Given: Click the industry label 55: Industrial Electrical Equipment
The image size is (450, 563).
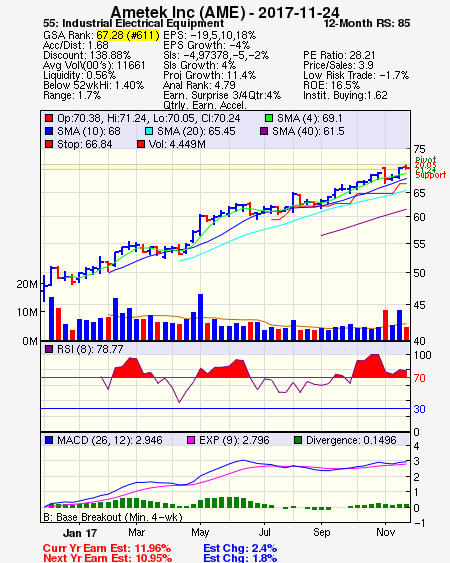Looking at the screenshot, I should point(133,24).
